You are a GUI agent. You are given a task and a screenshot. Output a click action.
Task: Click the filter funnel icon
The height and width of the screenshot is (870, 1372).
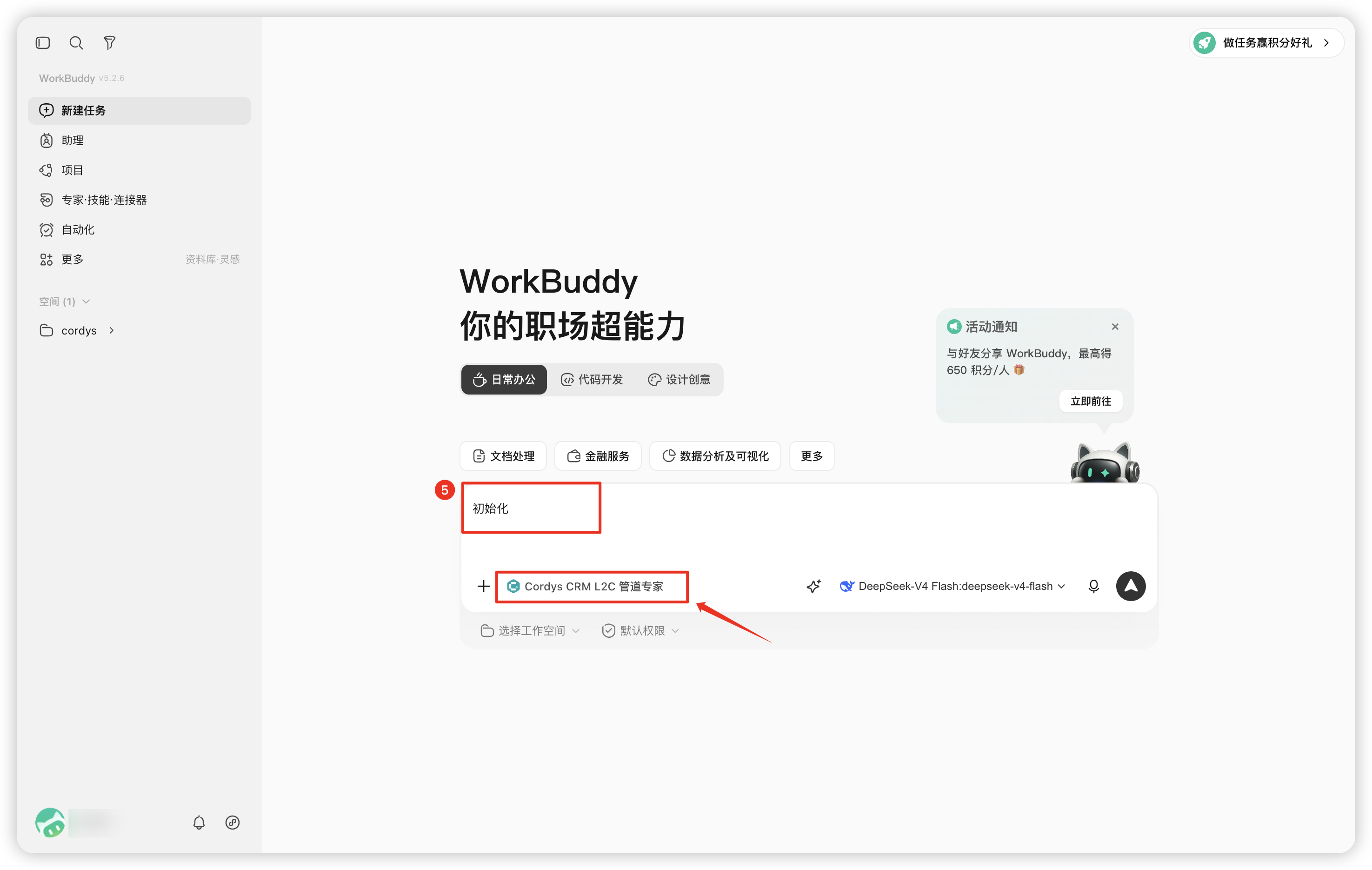point(109,43)
